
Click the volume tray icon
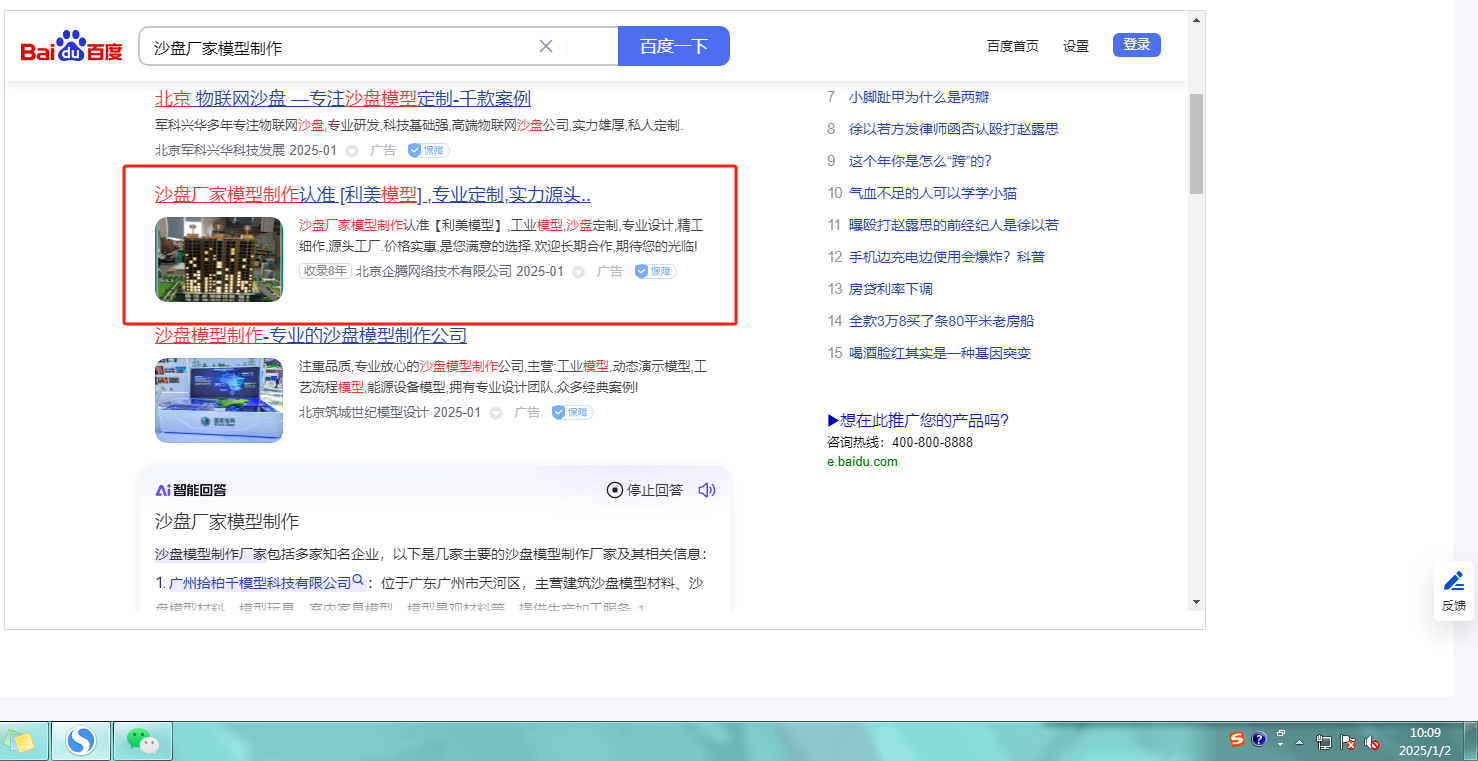[1372, 742]
